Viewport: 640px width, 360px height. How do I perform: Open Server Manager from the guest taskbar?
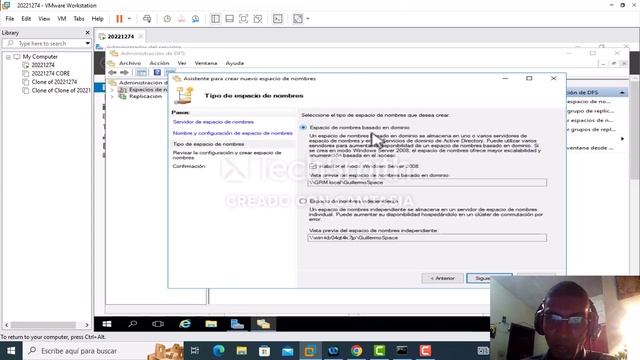pyautogui.click(x=237, y=324)
